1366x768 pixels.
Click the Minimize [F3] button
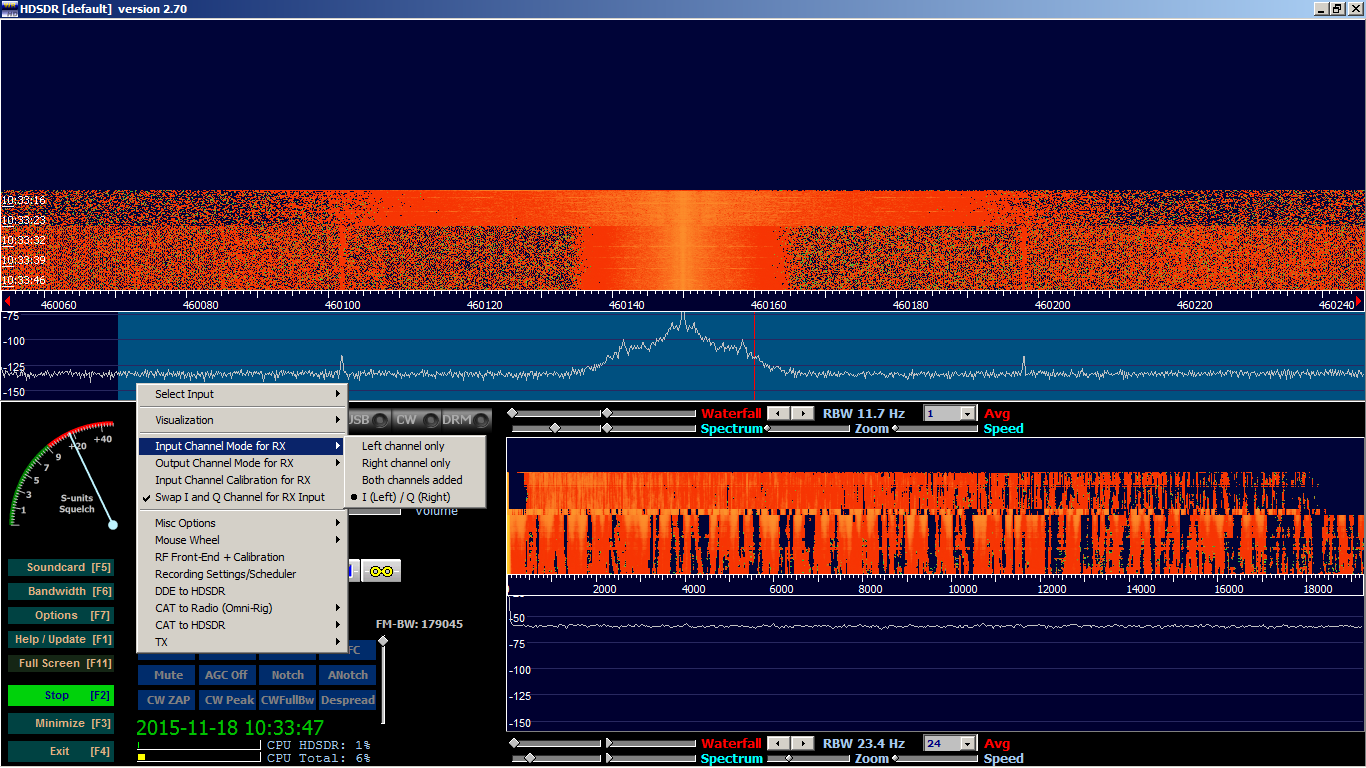60,723
